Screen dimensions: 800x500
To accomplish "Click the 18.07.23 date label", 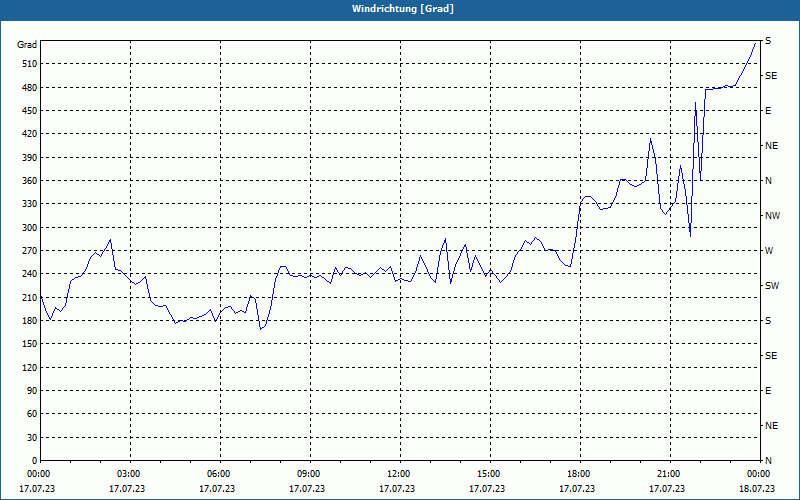I will 757,489.
